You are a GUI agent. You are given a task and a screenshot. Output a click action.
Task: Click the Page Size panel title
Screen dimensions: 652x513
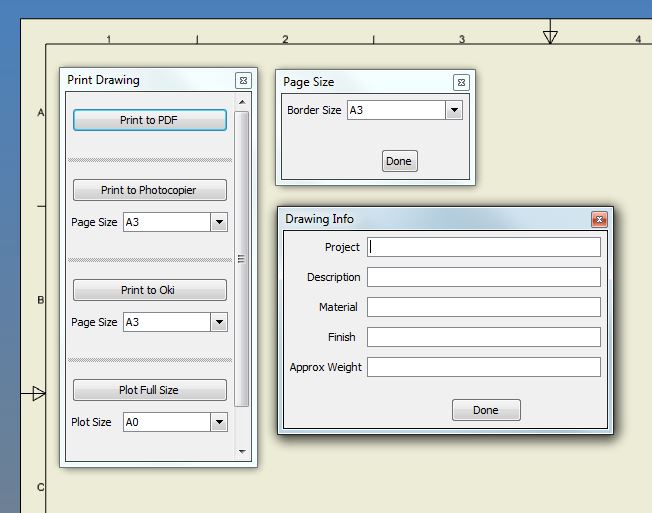point(309,82)
